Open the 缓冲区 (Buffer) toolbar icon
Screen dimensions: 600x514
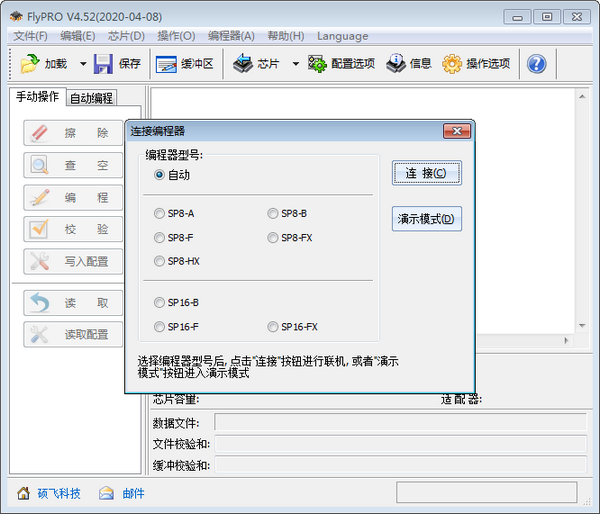tap(166, 64)
